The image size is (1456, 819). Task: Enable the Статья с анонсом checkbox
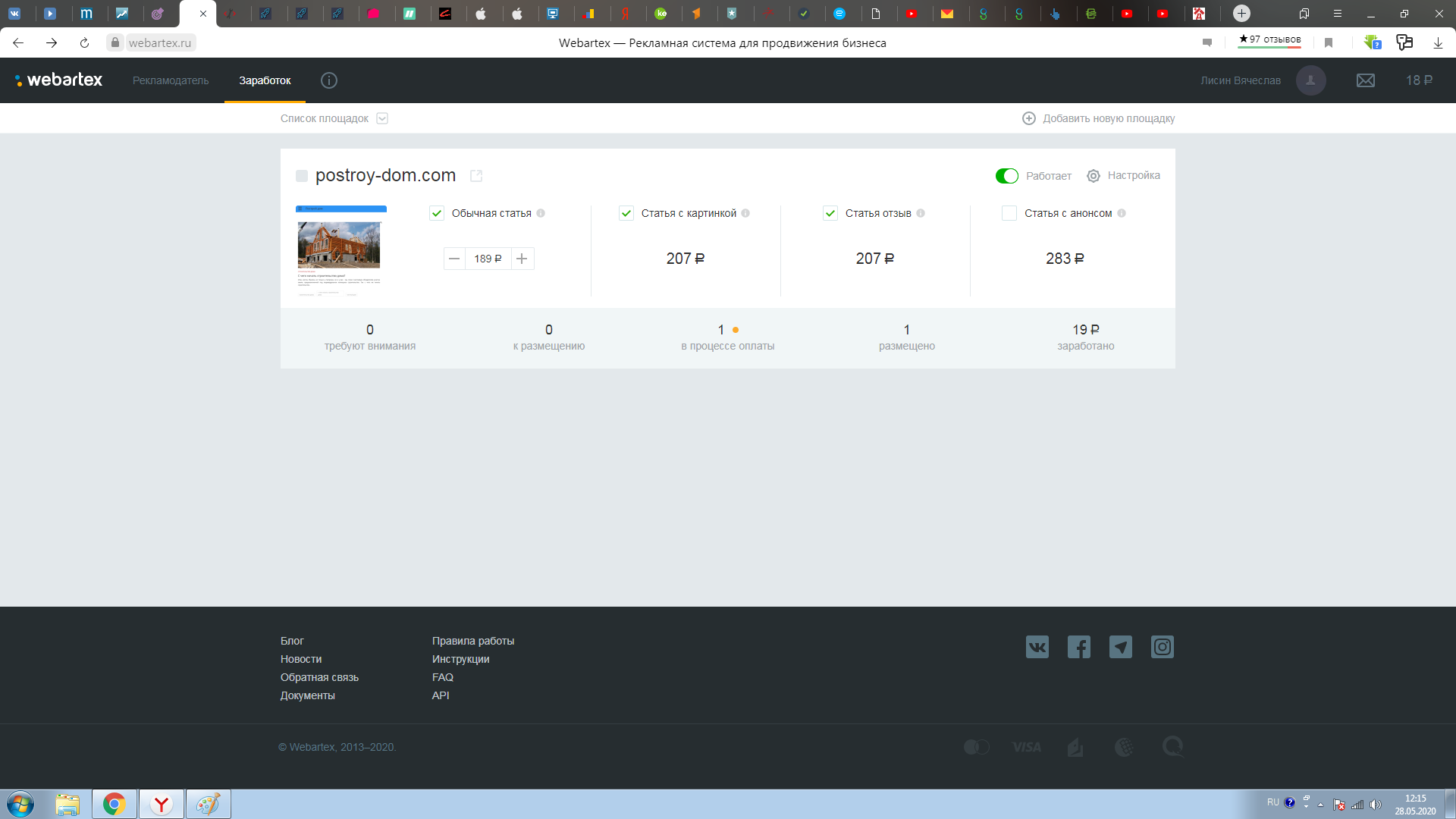pos(1009,213)
